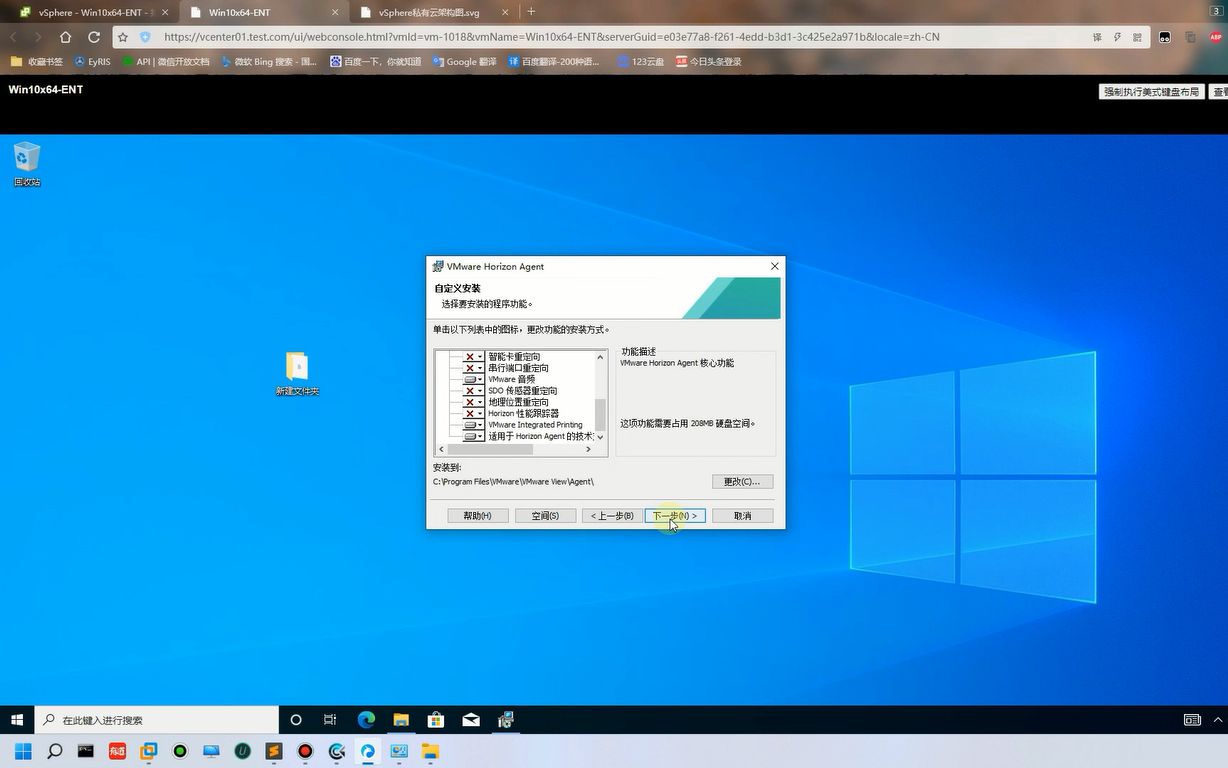Click the feature list scroll up arrow
Image resolution: width=1228 pixels, height=768 pixels.
click(x=600, y=357)
